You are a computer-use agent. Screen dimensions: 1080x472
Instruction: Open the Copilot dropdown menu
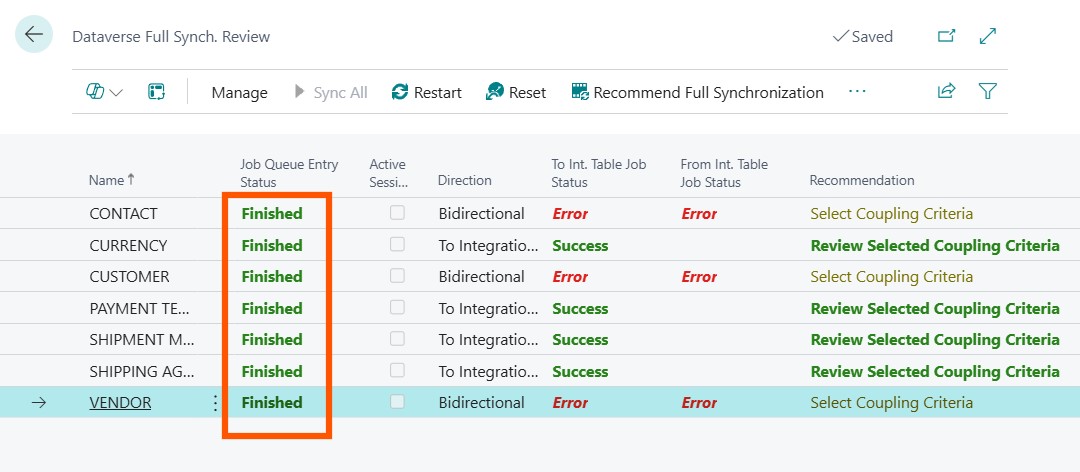pyautogui.click(x=104, y=92)
